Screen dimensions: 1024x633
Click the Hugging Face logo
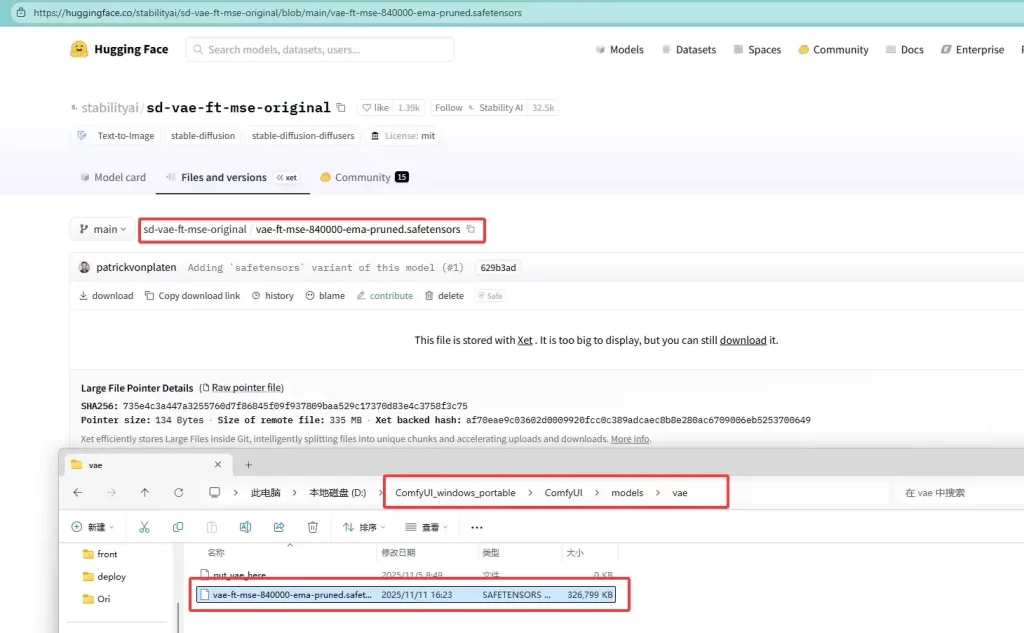(119, 49)
